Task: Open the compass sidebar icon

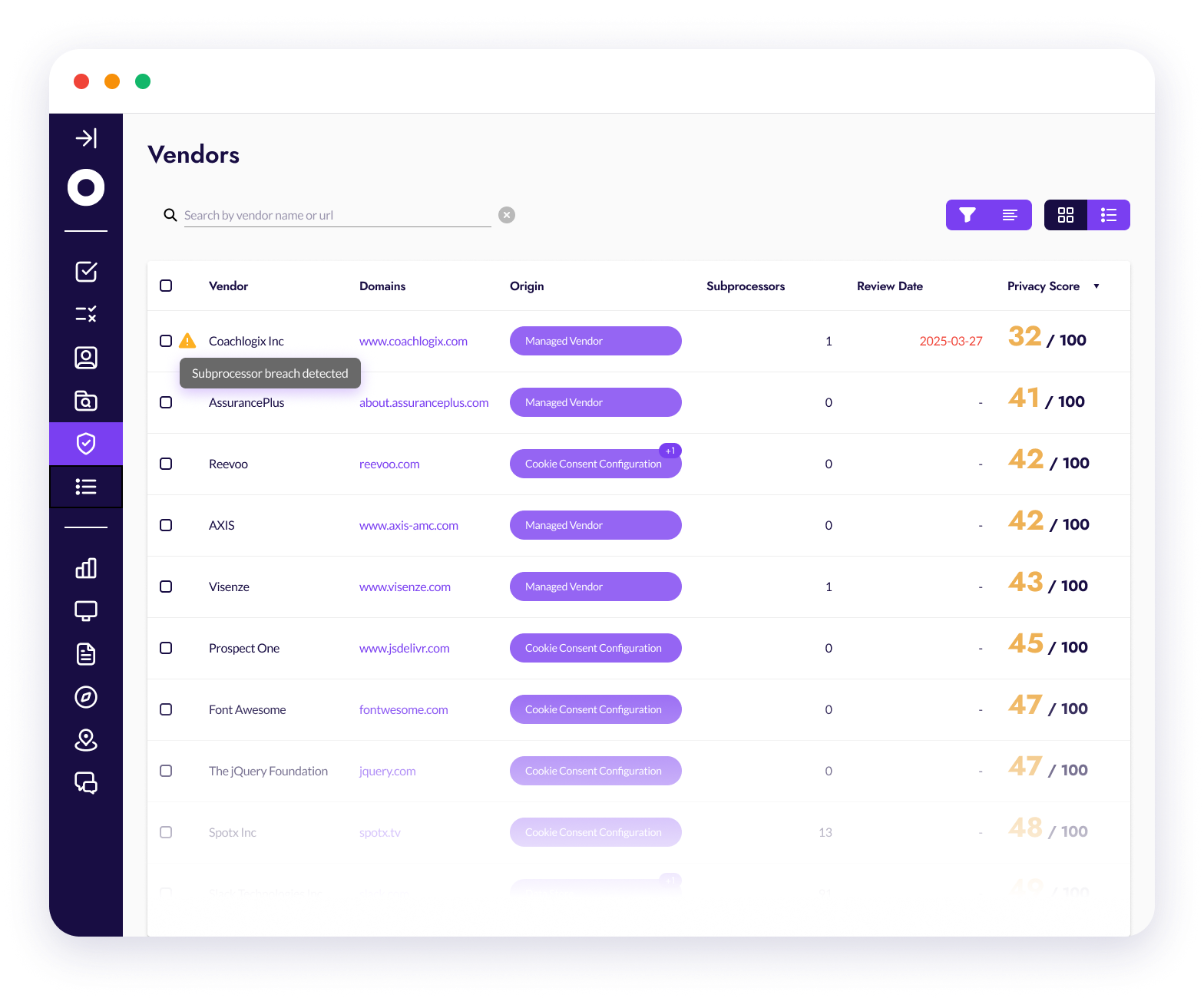Action: (x=86, y=697)
